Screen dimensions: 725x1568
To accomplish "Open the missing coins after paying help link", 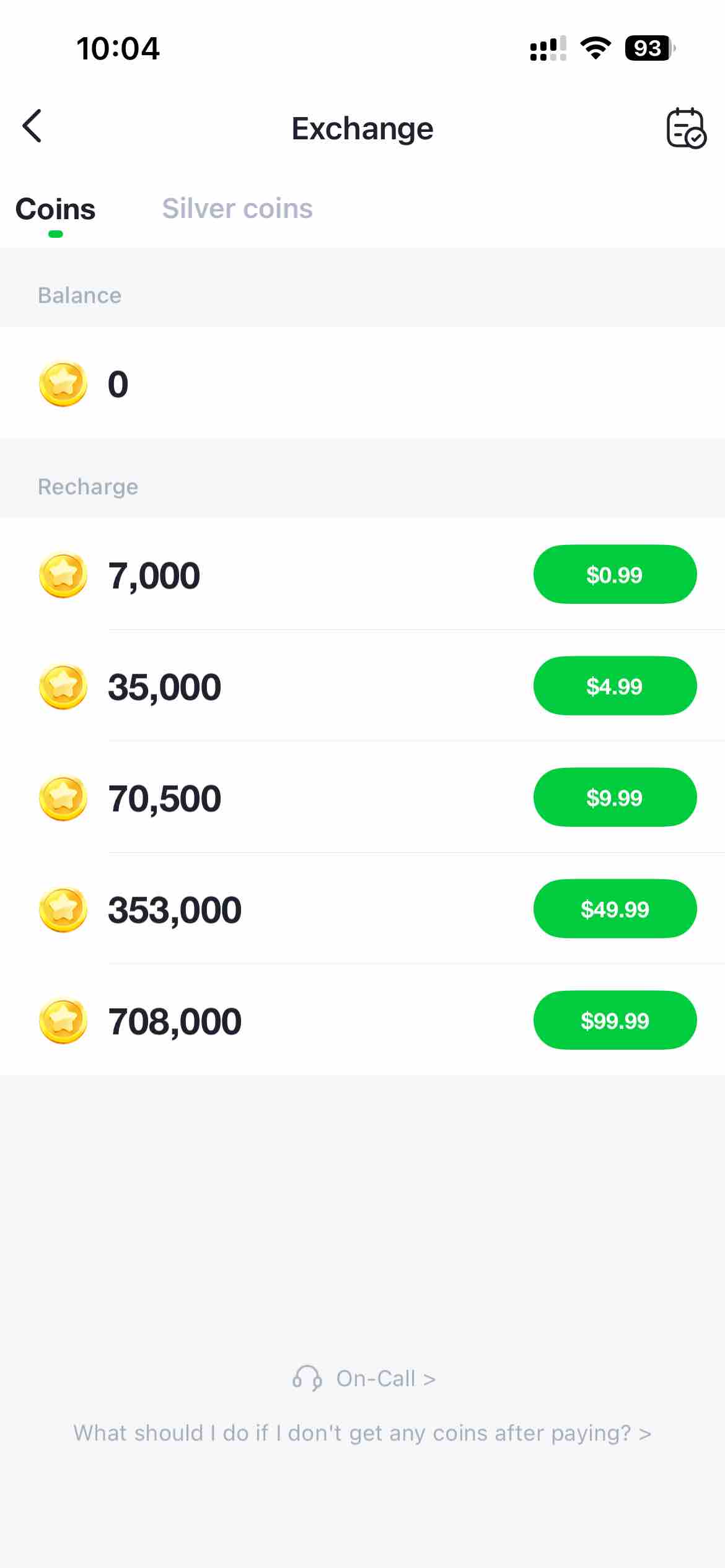I will [x=362, y=1433].
